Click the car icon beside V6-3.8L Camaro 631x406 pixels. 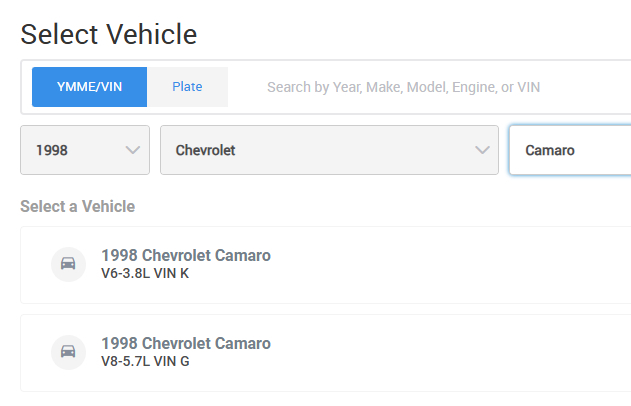(x=68, y=264)
